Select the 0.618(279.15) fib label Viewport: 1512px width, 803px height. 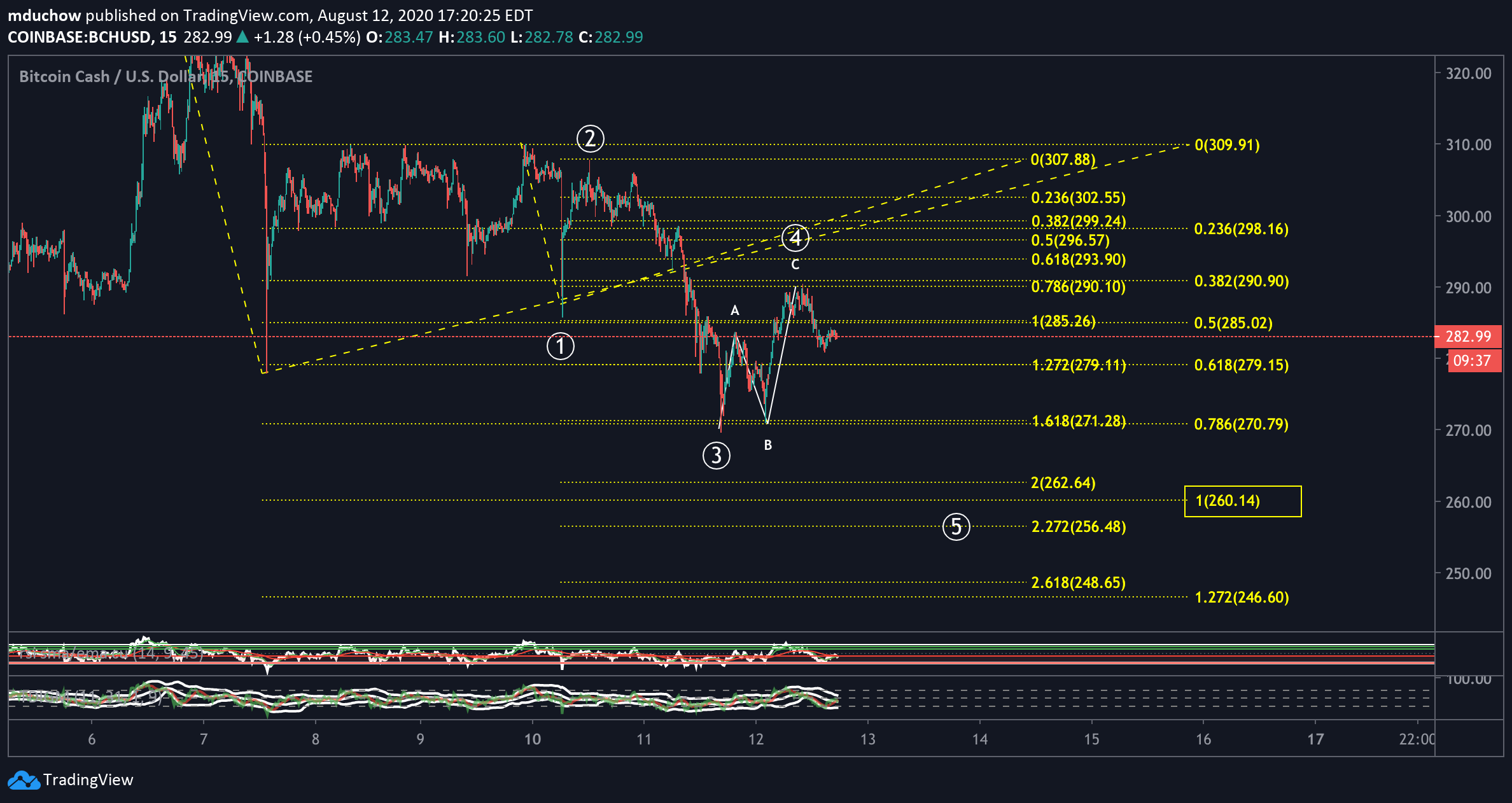[1242, 365]
